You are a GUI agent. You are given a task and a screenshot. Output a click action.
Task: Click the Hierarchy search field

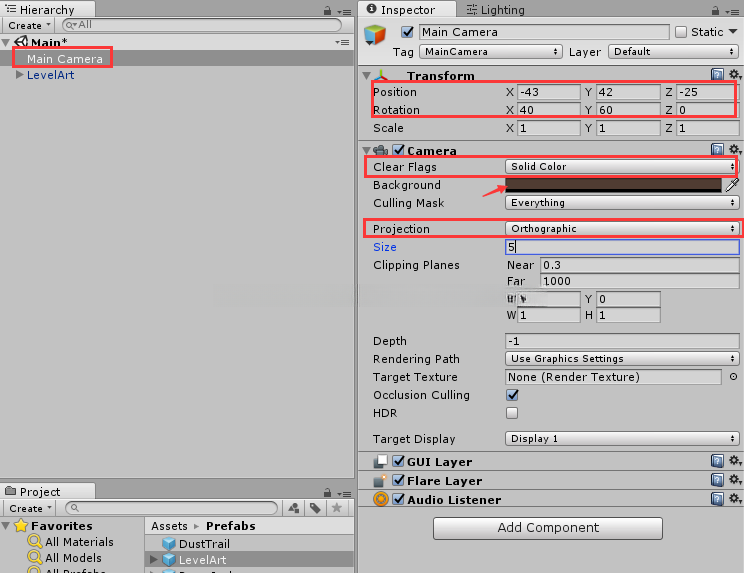(202, 25)
